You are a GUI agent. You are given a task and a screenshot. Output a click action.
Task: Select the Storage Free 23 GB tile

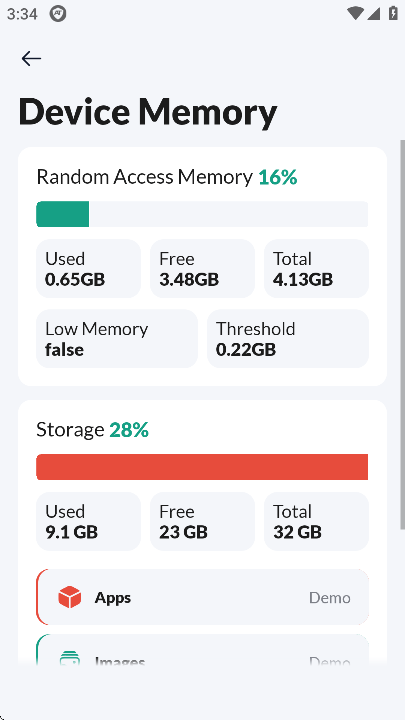[202, 521]
